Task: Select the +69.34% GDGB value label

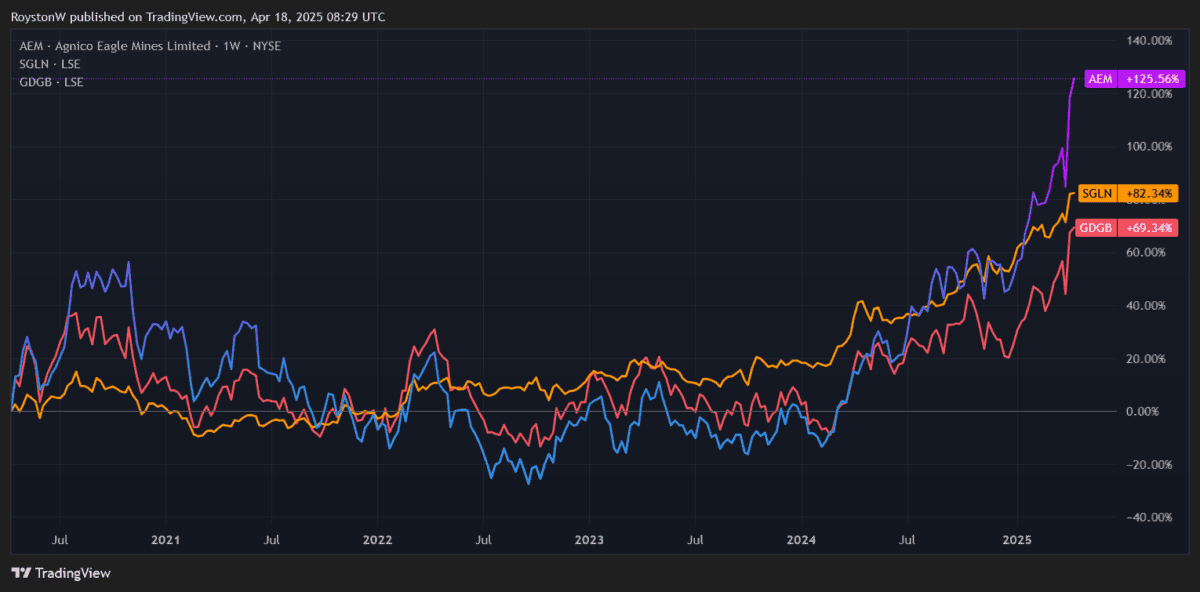Action: click(1150, 229)
